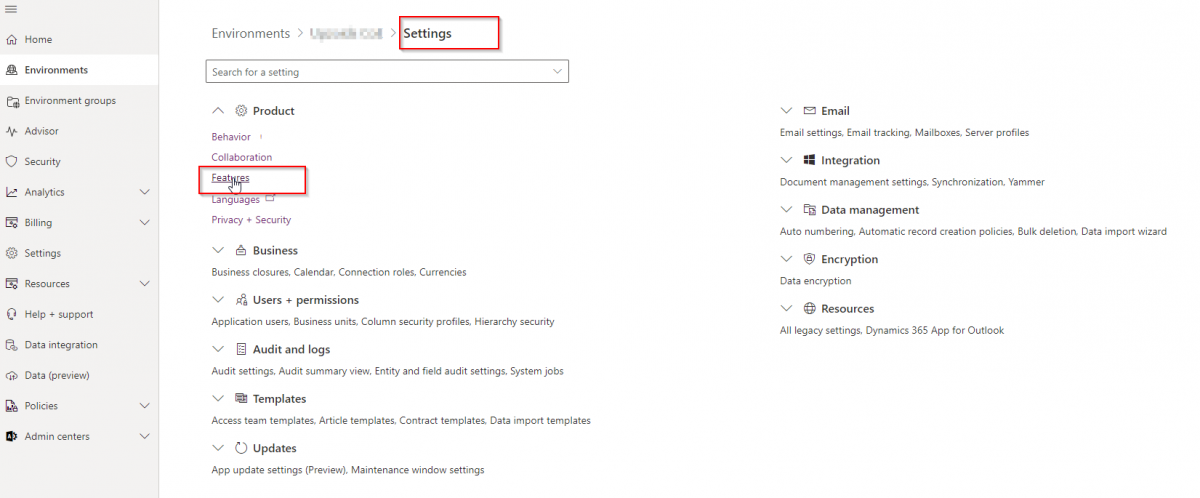Screen dimensions: 1200x498
Task: Open Languages link with external icon
Action: tap(236, 200)
